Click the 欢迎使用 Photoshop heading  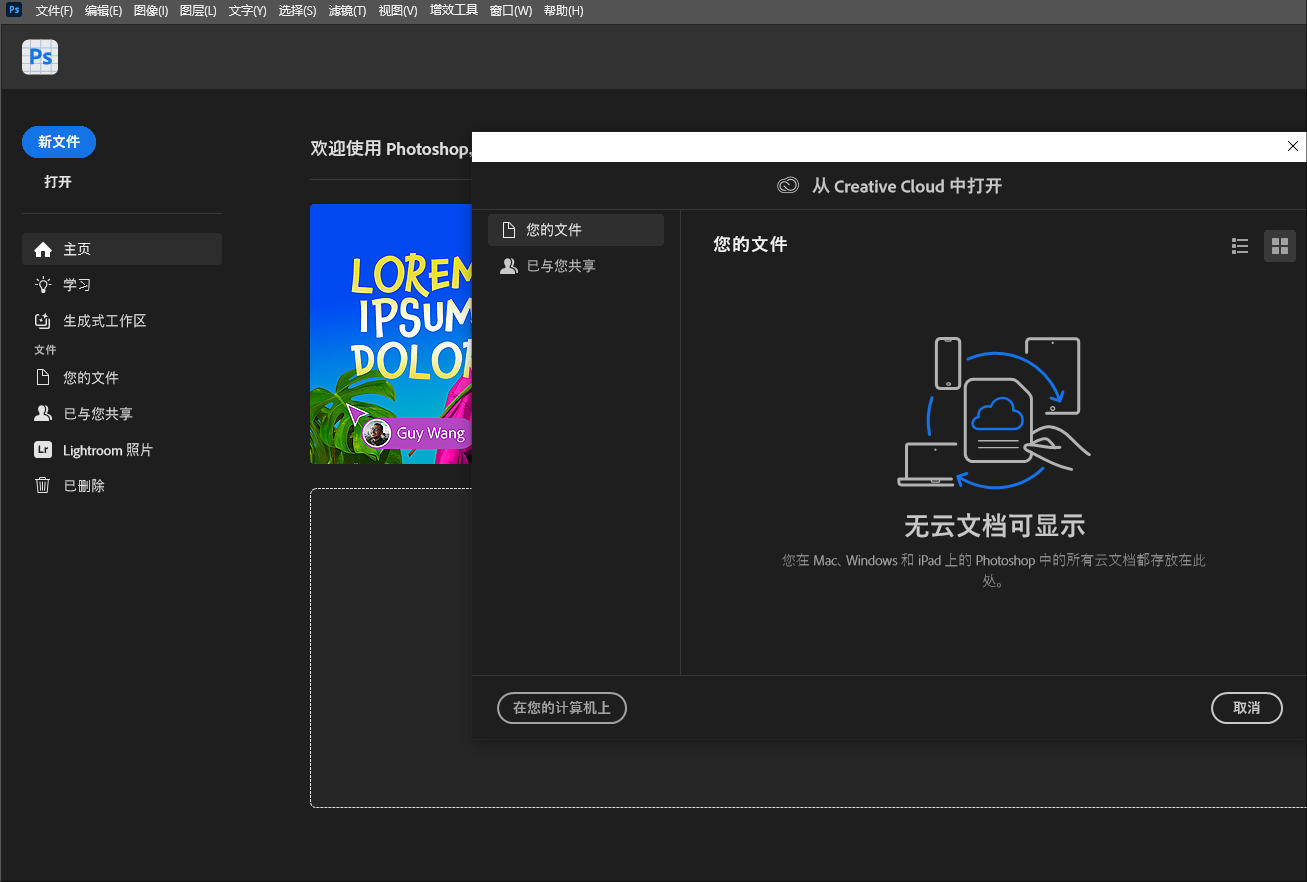pyautogui.click(x=391, y=149)
